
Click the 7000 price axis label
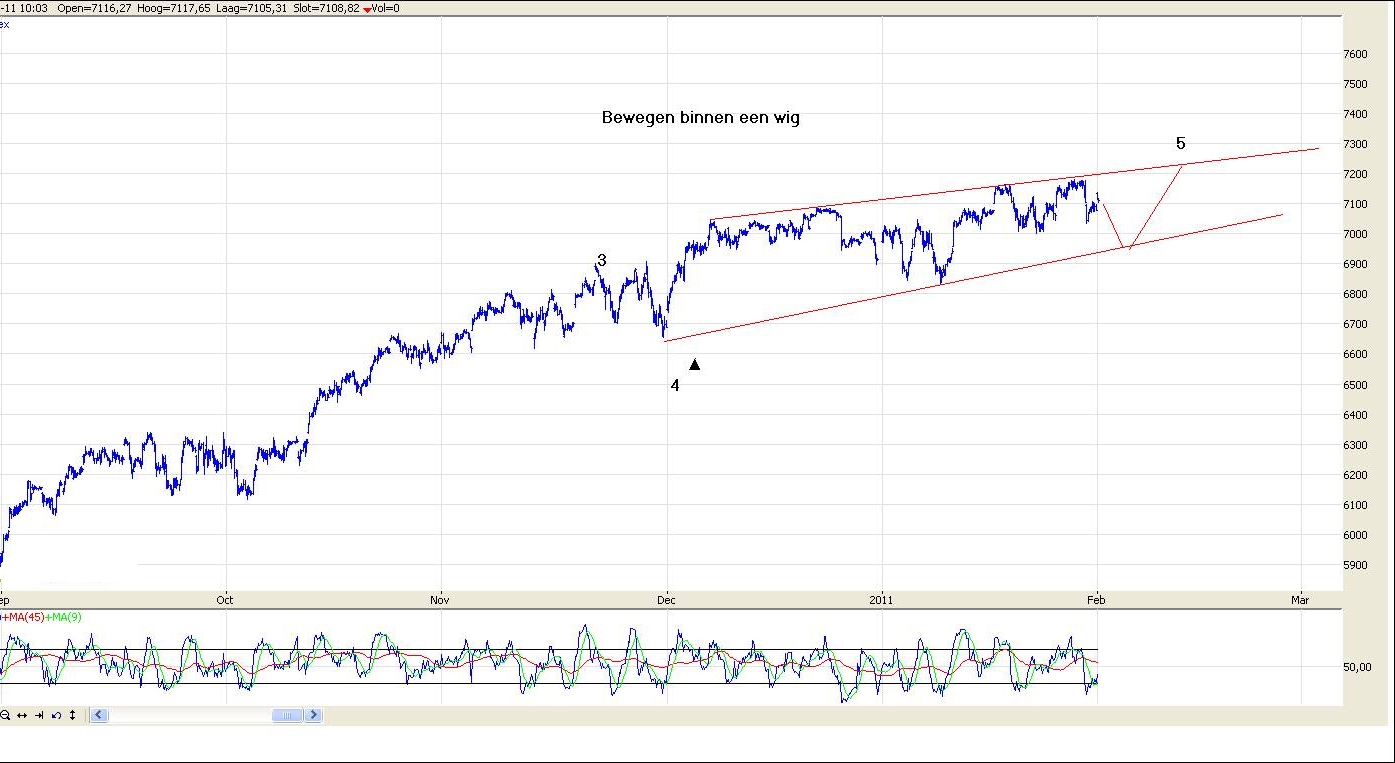[x=1355, y=234]
